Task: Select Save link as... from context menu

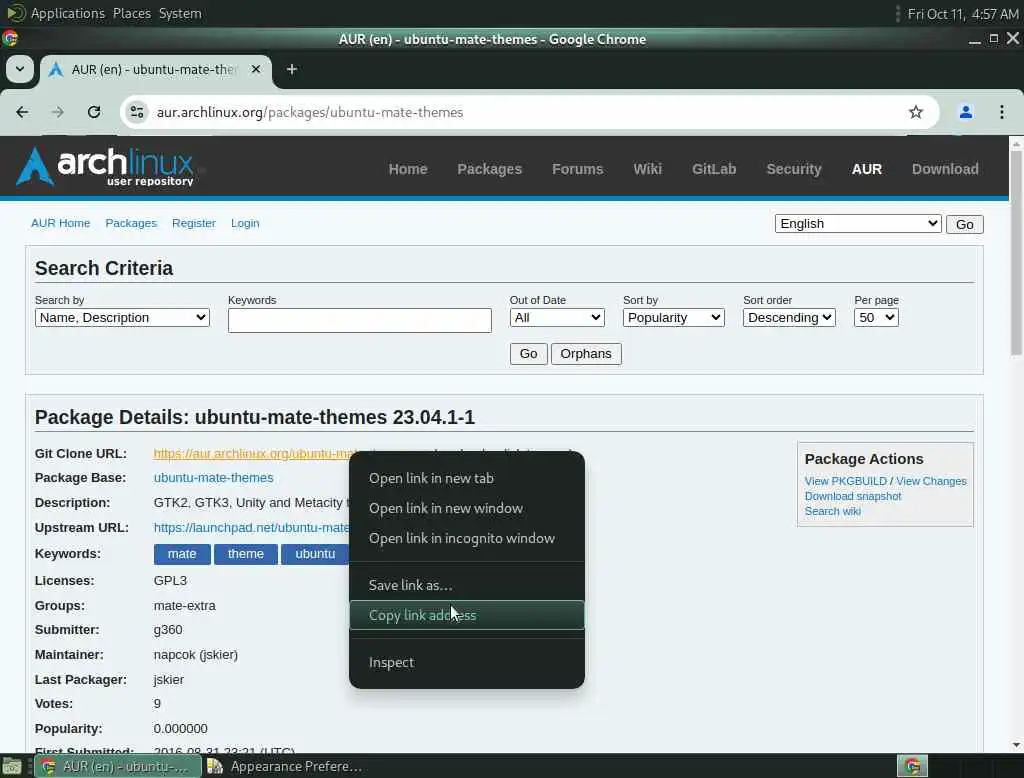Action: point(467,585)
